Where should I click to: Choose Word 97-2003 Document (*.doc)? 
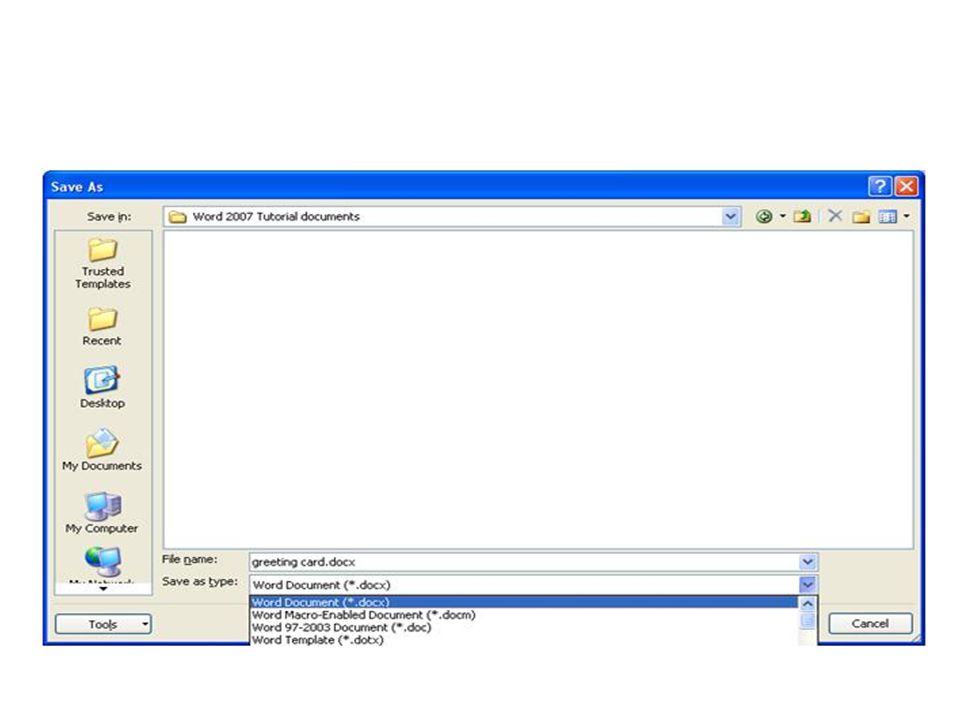tap(524, 627)
